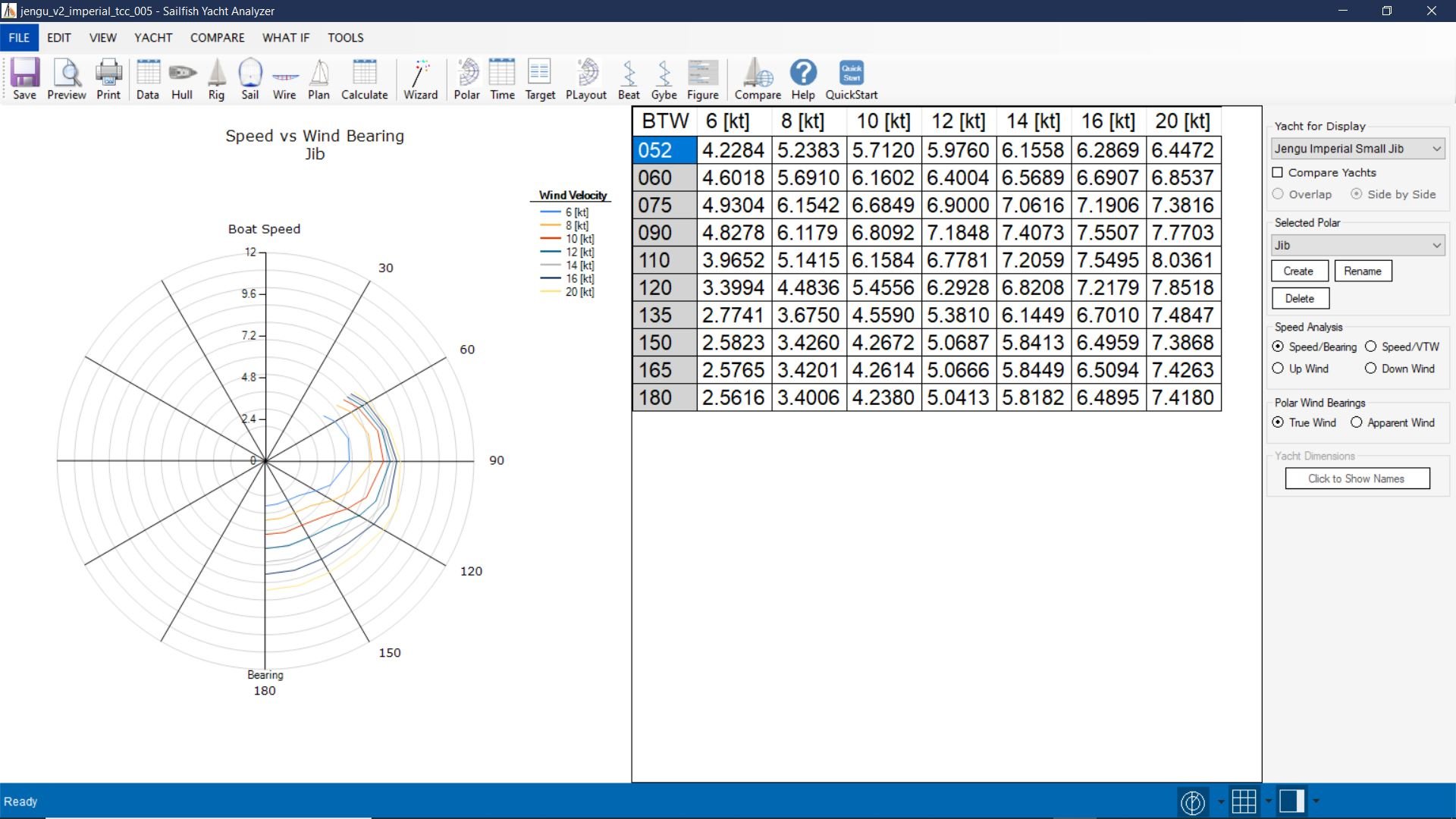Click the Click to Show Names button

pos(1357,479)
